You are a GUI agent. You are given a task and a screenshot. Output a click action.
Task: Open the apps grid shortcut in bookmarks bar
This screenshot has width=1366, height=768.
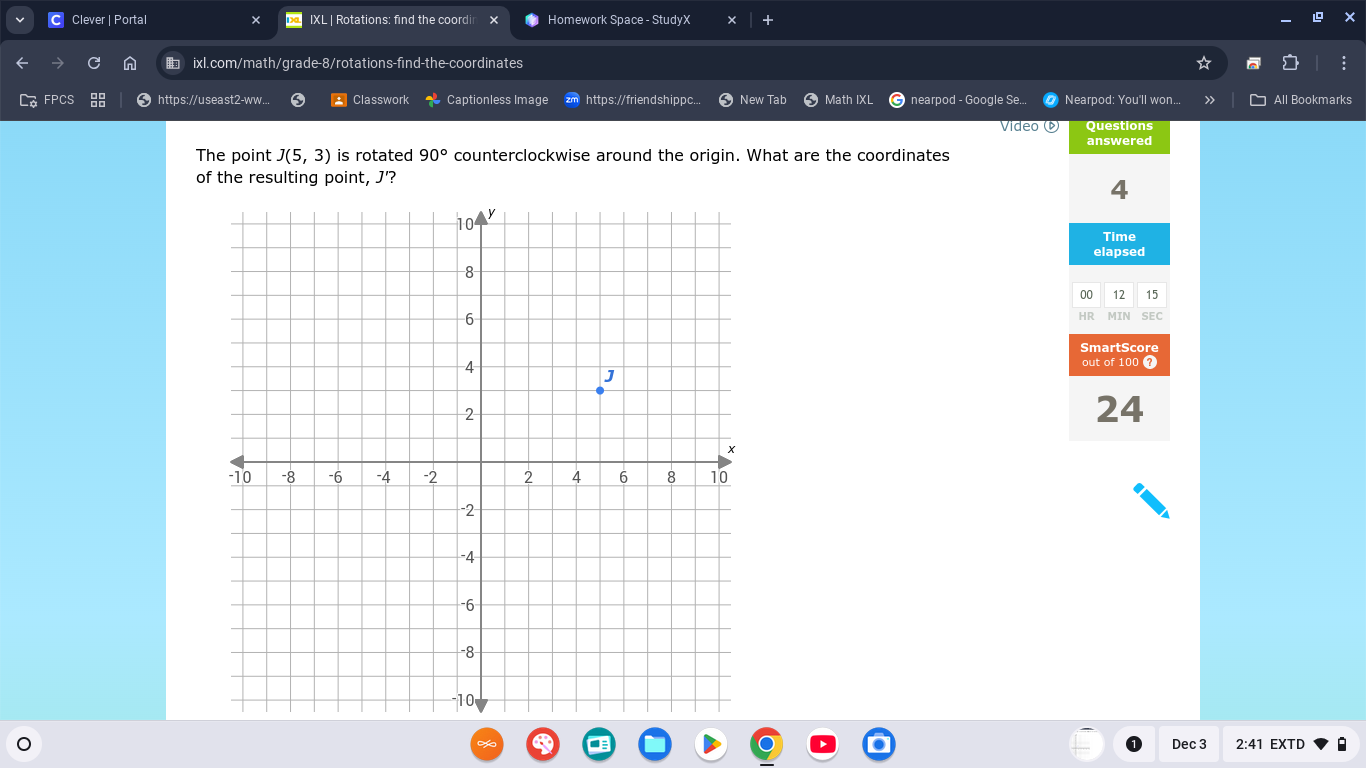98,100
